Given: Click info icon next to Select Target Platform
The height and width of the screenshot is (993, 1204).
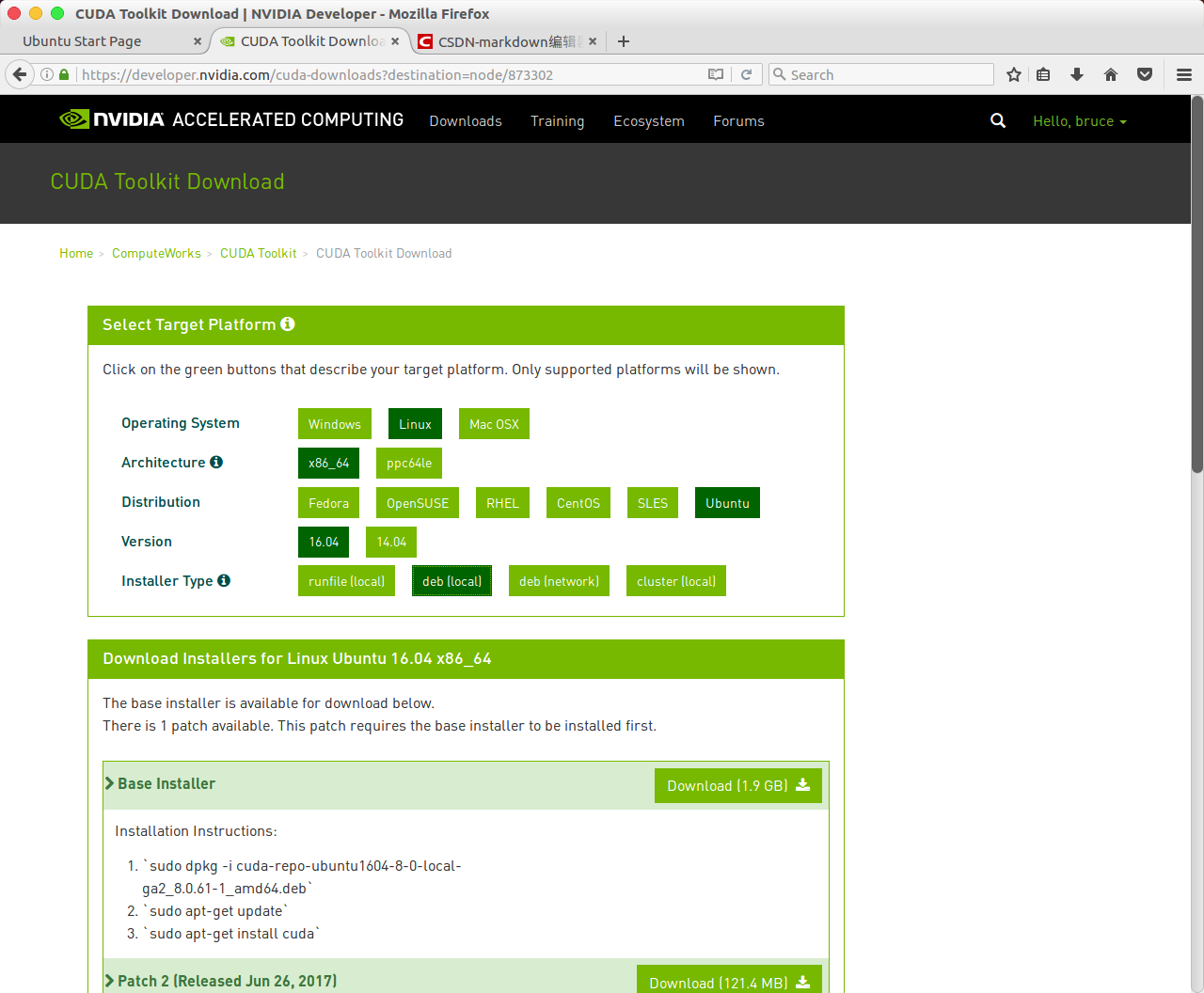Looking at the screenshot, I should click(288, 323).
